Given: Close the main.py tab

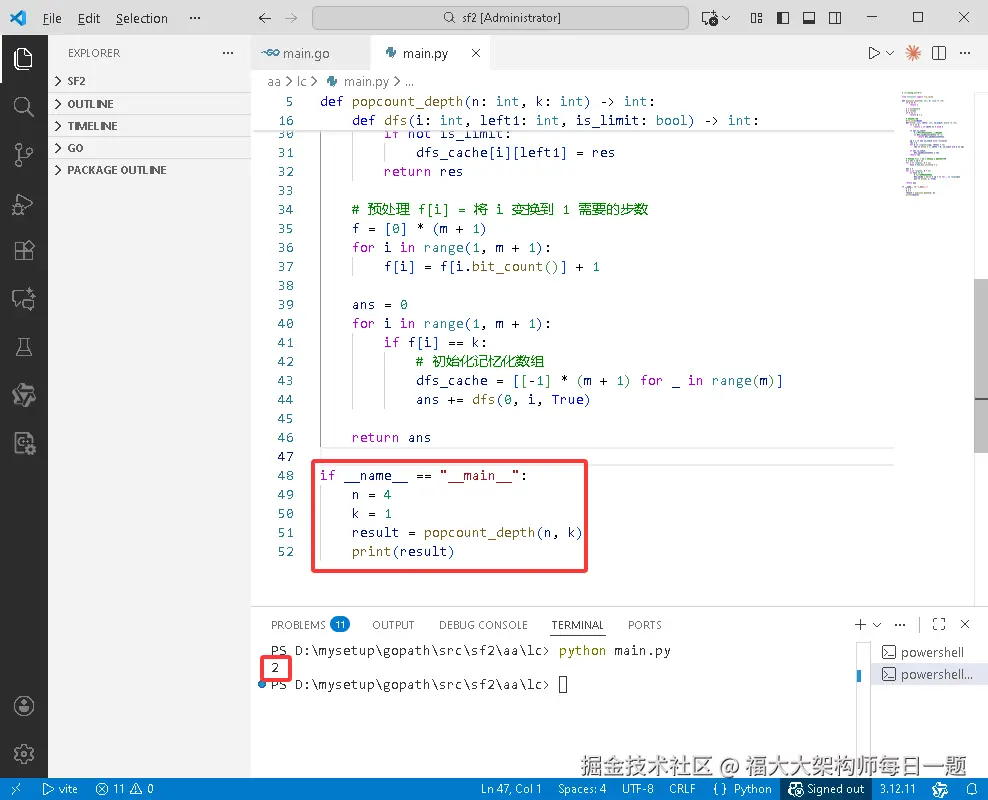Looking at the screenshot, I should point(476,53).
